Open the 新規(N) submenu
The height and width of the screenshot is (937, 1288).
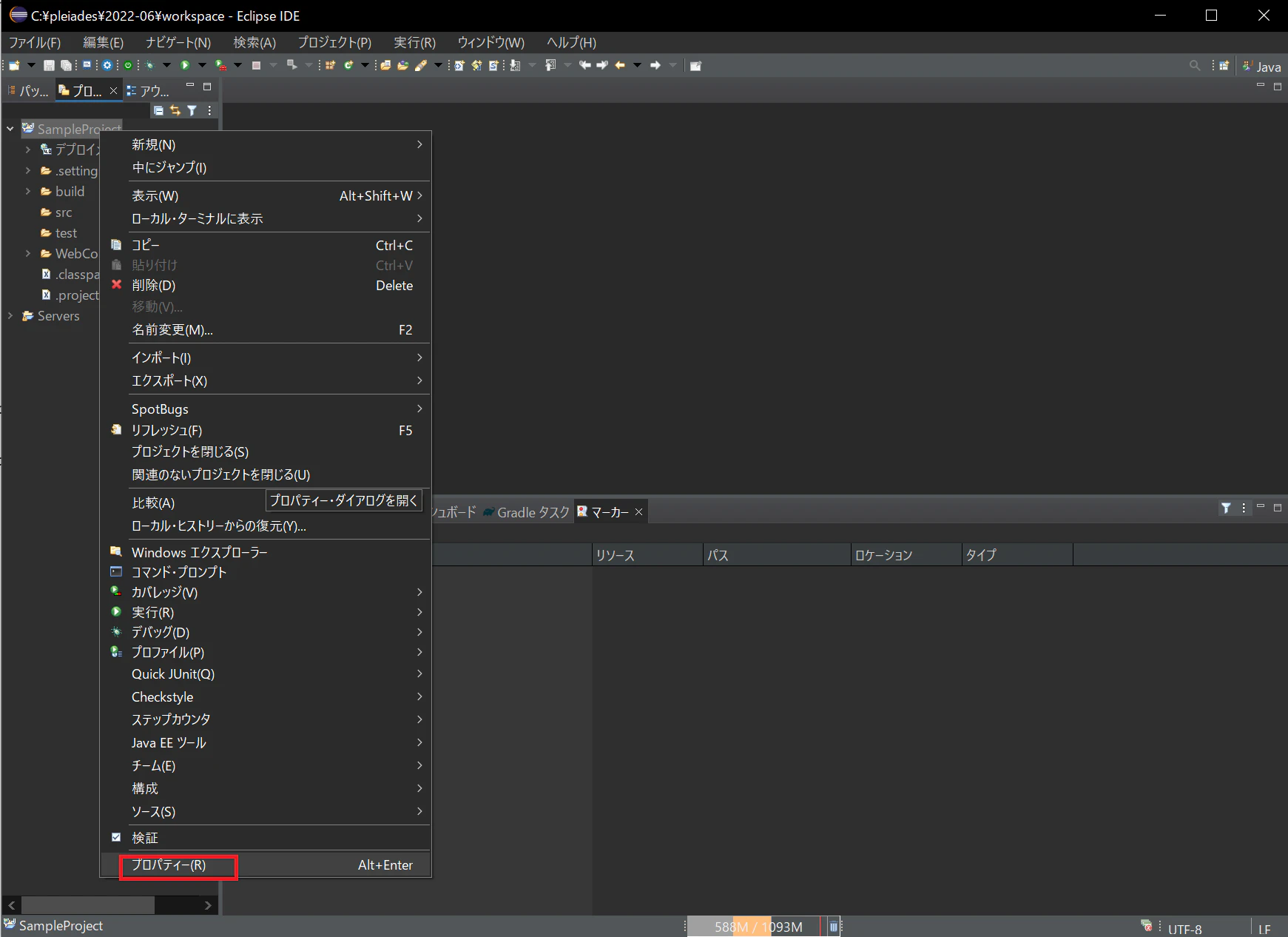point(265,144)
